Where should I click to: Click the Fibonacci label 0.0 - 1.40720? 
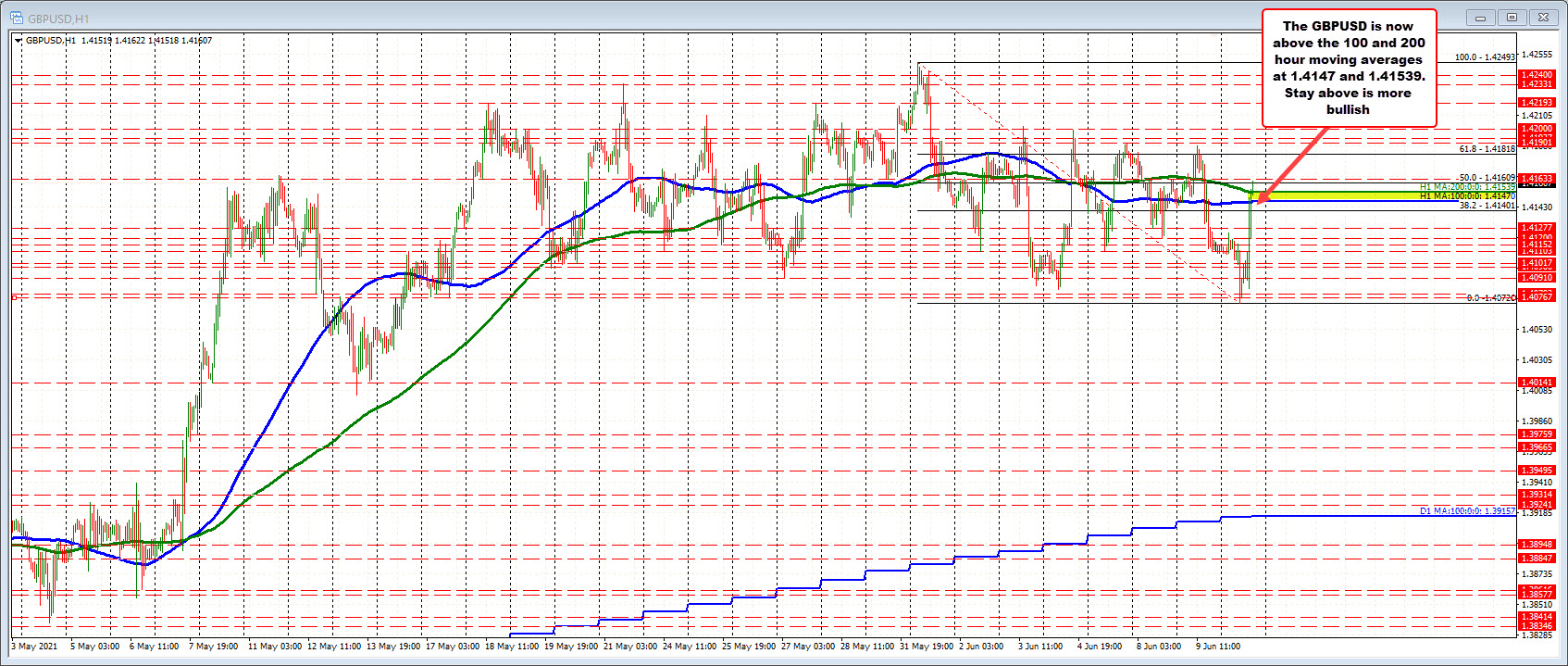[1491, 298]
